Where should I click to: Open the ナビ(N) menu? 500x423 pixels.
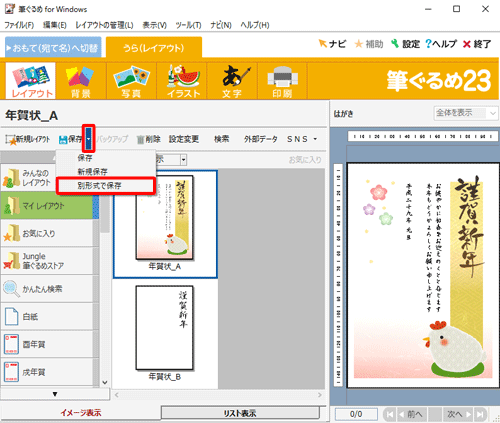tap(221, 25)
